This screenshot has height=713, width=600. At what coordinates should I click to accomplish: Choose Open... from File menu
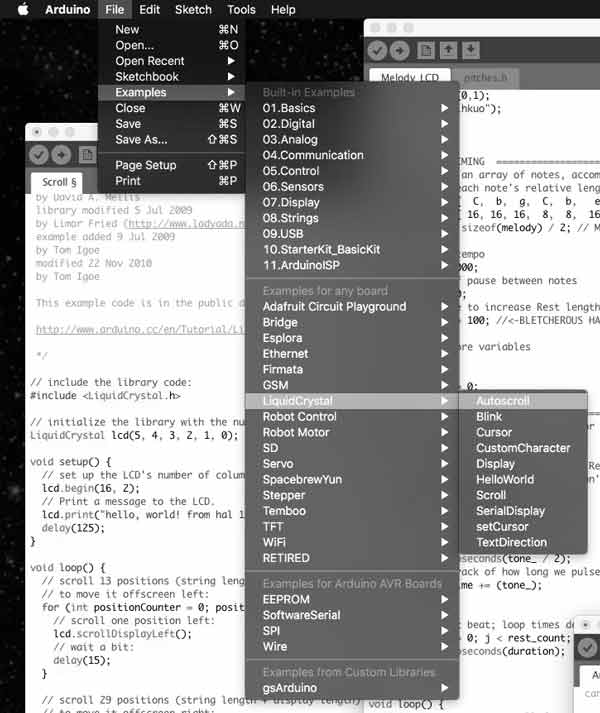[x=172, y=45]
